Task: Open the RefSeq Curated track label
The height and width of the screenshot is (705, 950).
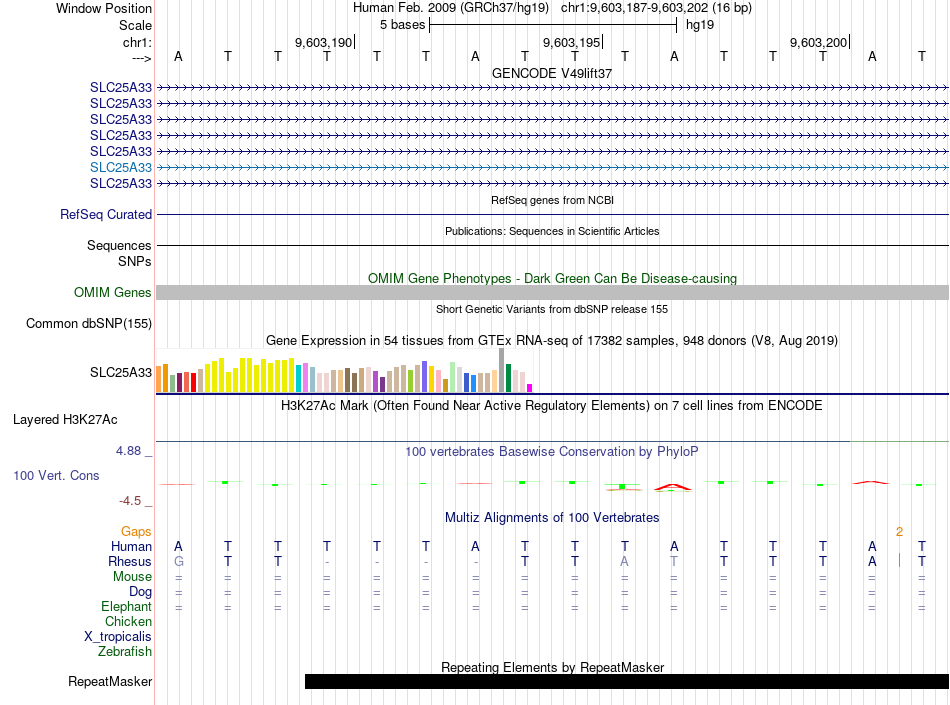Action: [x=106, y=214]
